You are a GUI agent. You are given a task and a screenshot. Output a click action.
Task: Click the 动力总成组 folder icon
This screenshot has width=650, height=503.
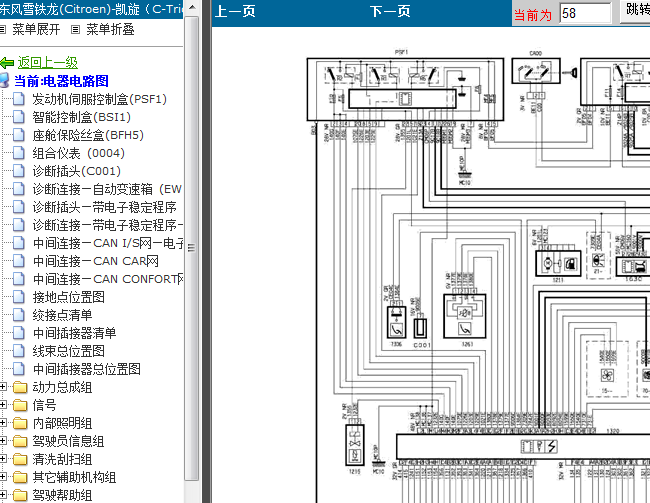pyautogui.click(x=19, y=387)
